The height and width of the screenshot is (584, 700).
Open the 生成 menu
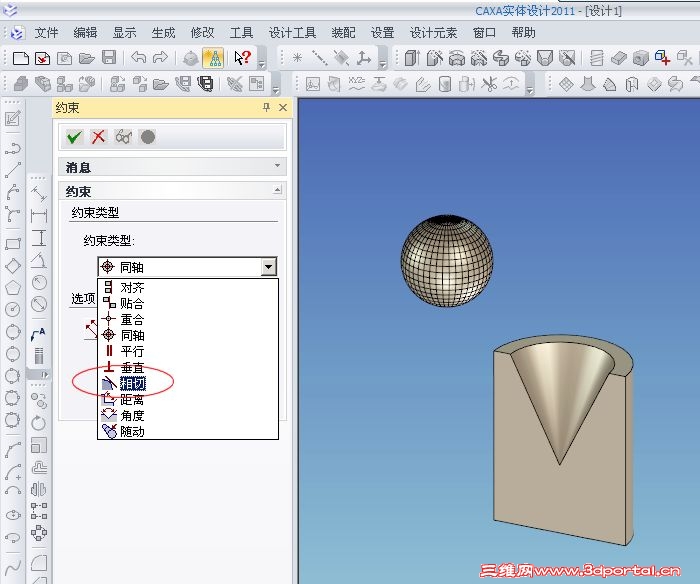coord(163,33)
